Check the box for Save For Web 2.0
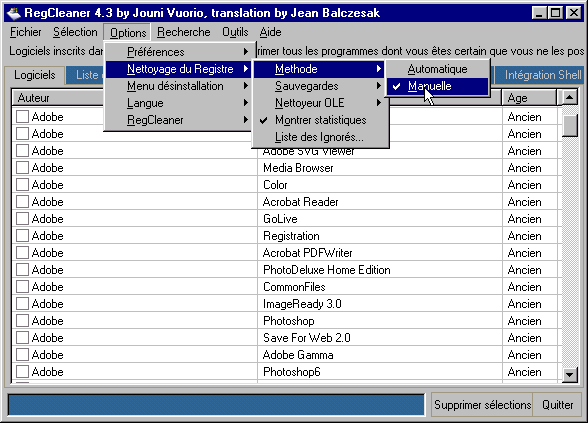 pos(22,338)
